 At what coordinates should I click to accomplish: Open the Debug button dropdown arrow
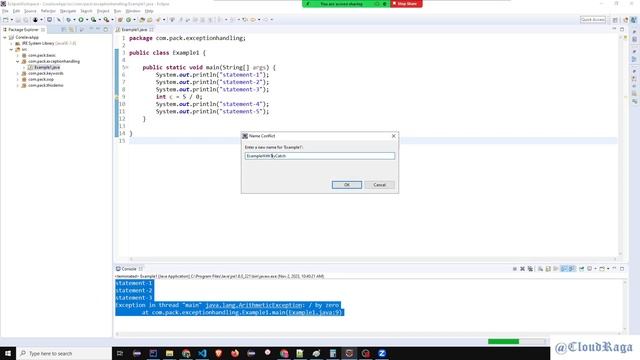point(74,20)
